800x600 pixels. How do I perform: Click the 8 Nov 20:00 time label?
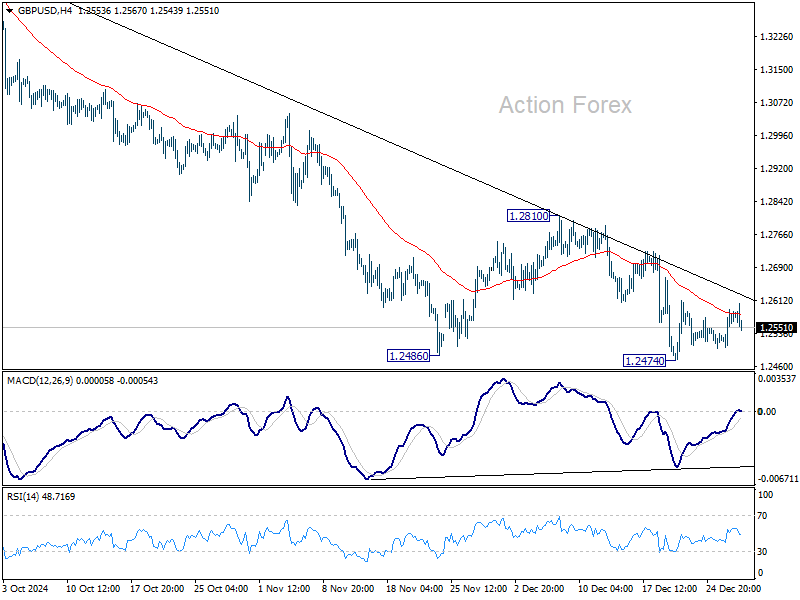pyautogui.click(x=348, y=588)
